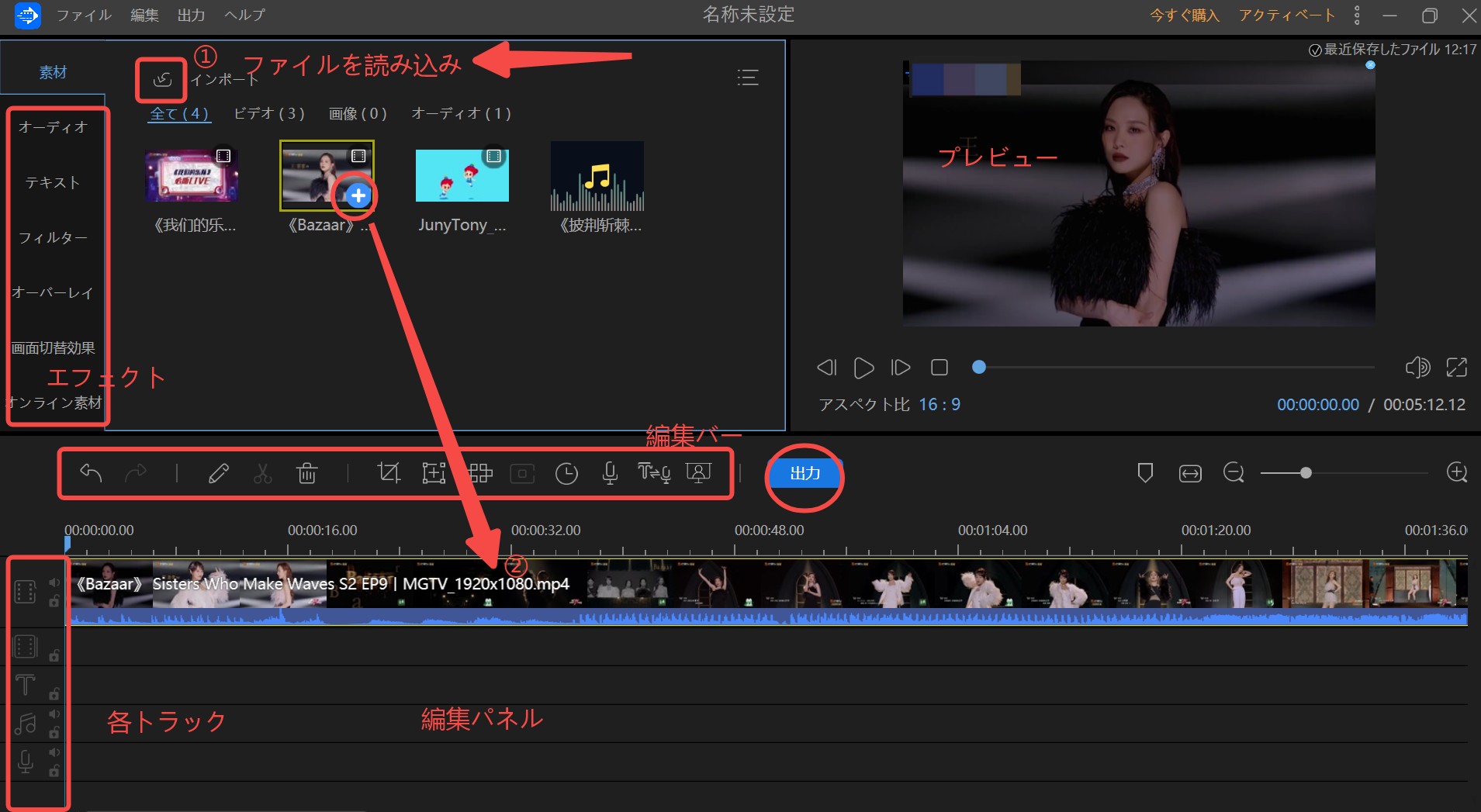The width and height of the screenshot is (1481, 812).
Task: Split the clip with the scissors icon
Action: point(263,473)
